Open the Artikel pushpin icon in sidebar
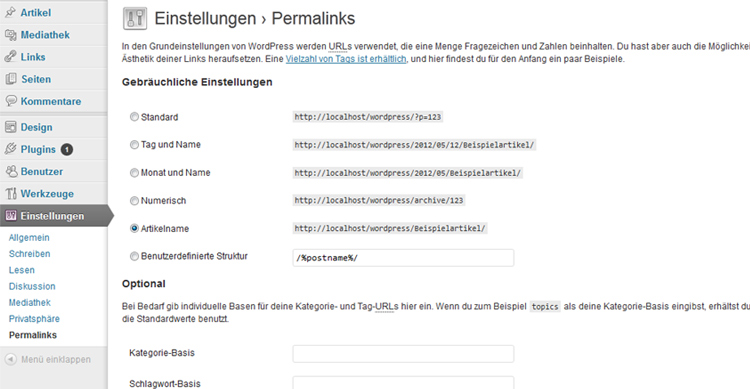Viewport: 750px width, 389px height. [x=10, y=12]
